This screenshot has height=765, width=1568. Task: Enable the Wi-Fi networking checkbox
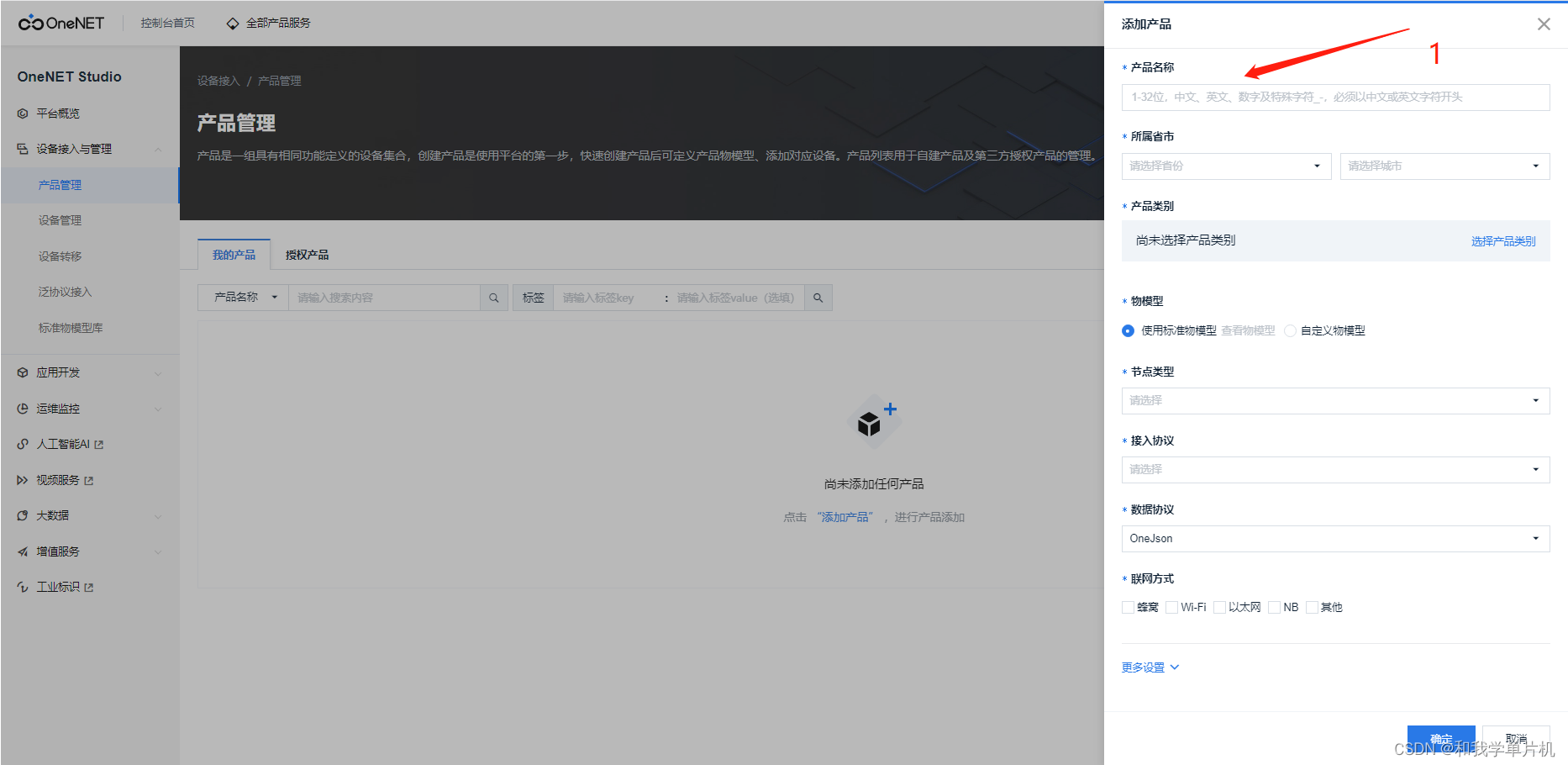1172,607
